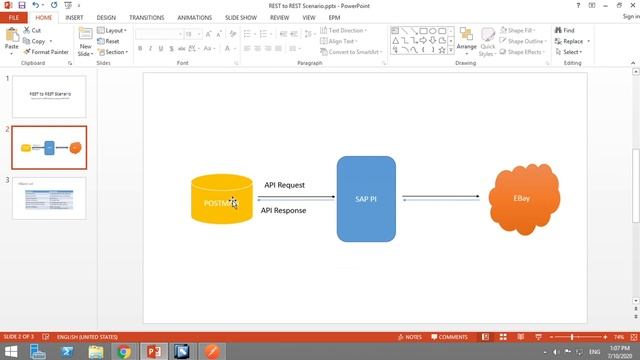Clear all formatting icon
The width and height of the screenshot is (640, 360).
coord(233,34)
